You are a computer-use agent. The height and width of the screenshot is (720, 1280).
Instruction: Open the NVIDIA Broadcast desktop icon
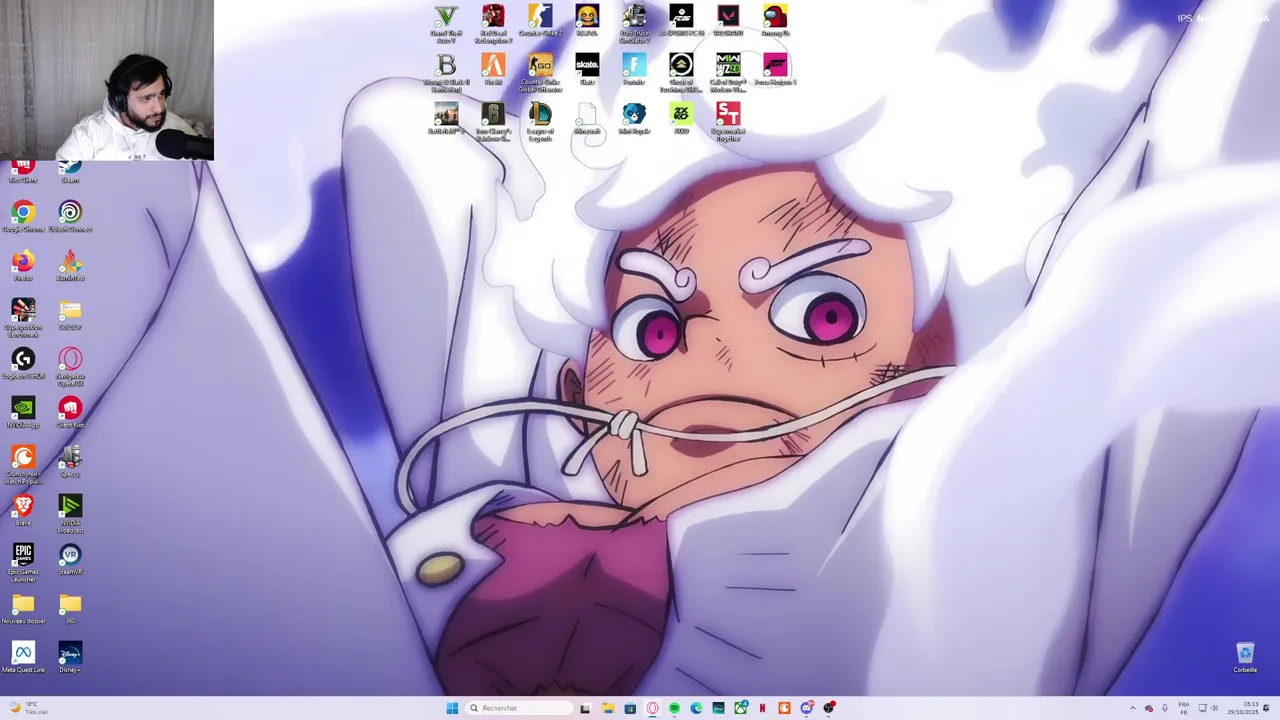click(x=70, y=514)
